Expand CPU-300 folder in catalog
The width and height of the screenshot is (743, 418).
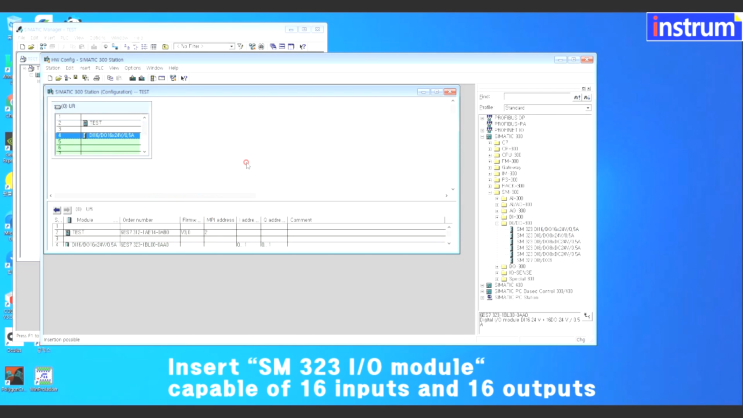tap(490, 155)
